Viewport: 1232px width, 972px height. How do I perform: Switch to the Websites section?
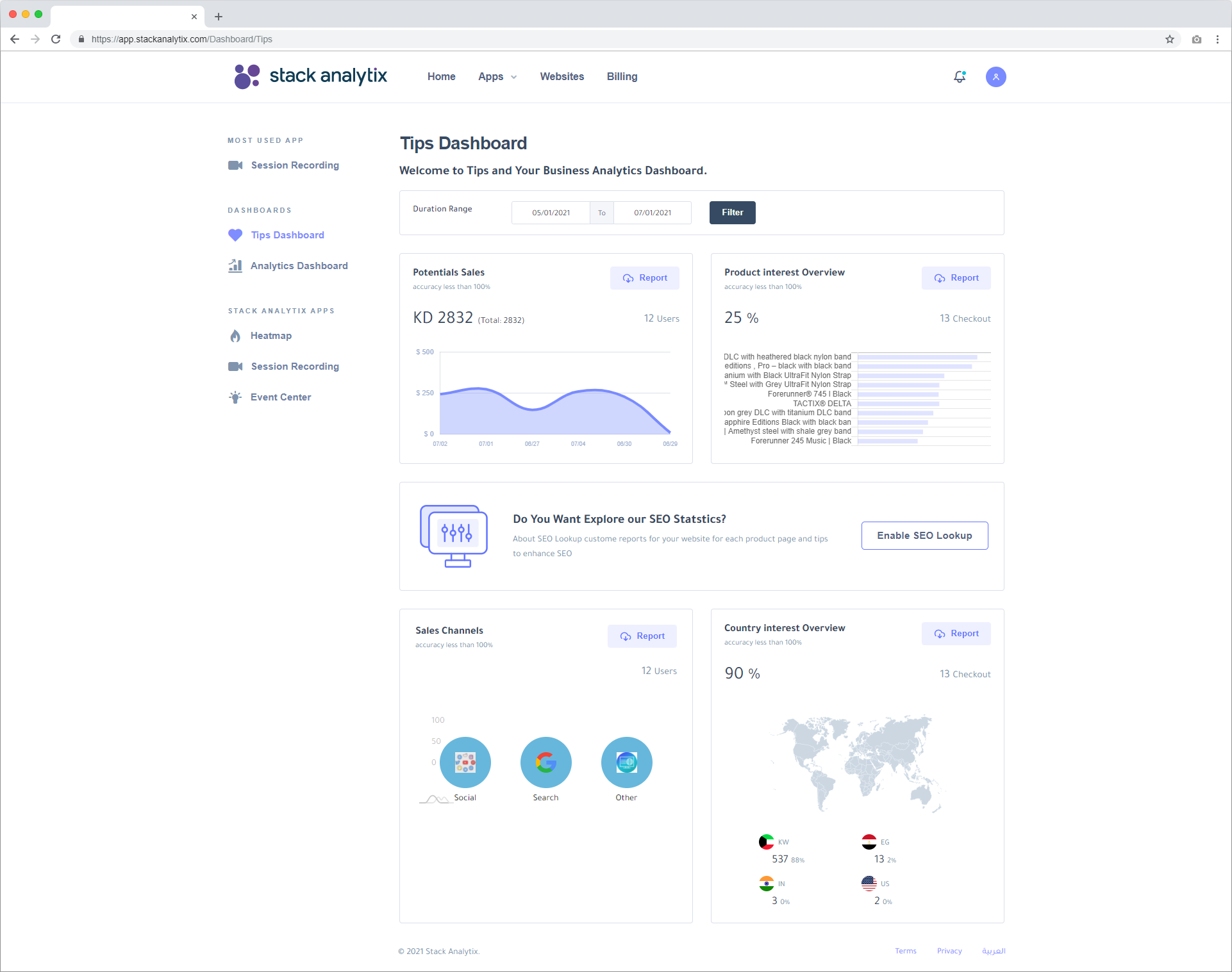562,76
